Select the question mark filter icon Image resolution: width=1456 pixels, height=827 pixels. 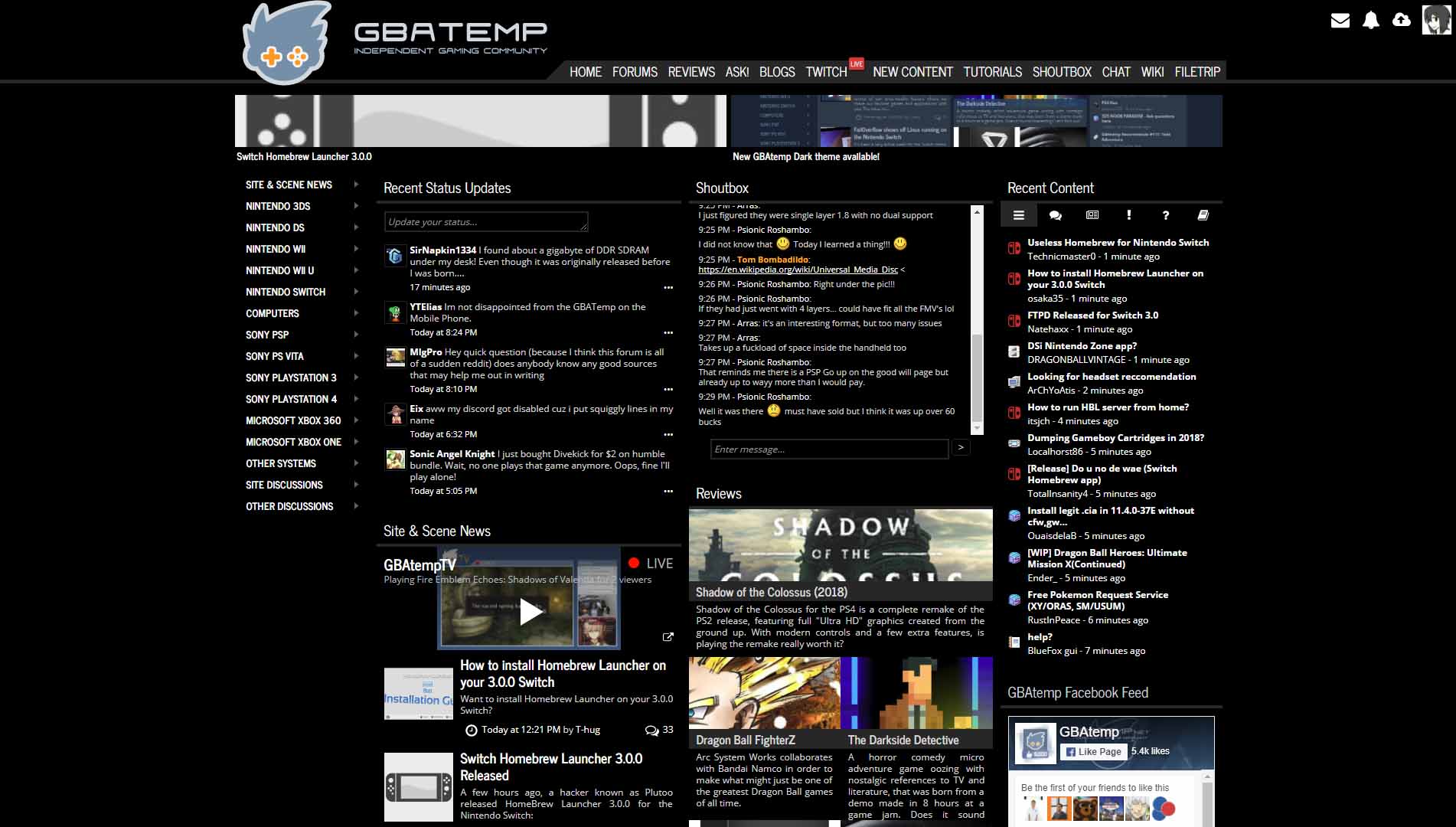click(1165, 216)
